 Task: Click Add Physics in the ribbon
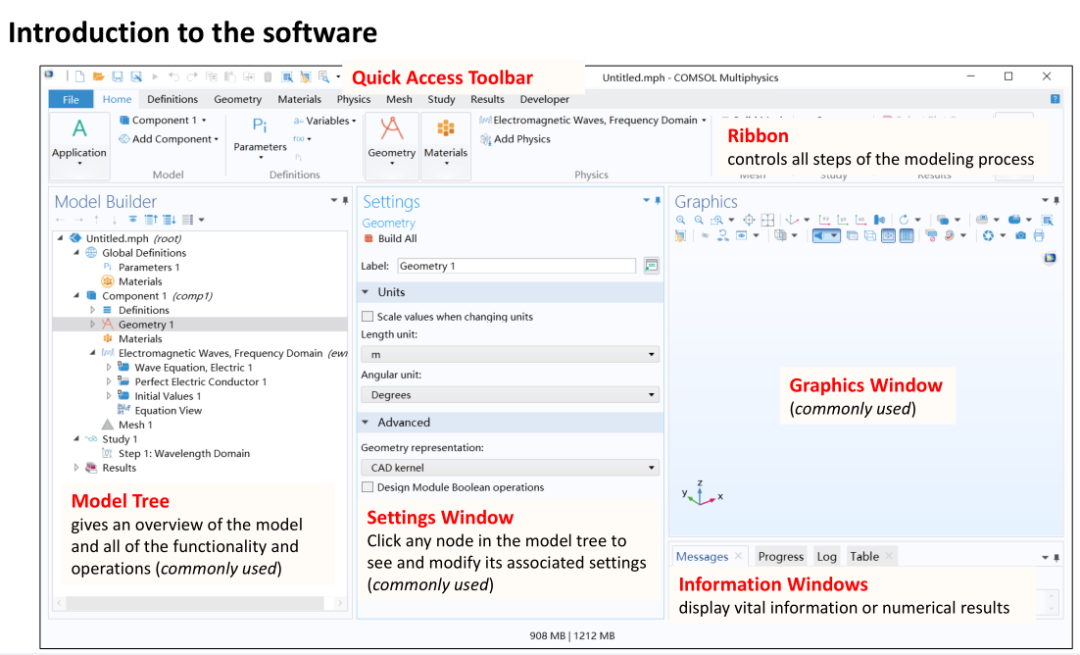pos(515,139)
